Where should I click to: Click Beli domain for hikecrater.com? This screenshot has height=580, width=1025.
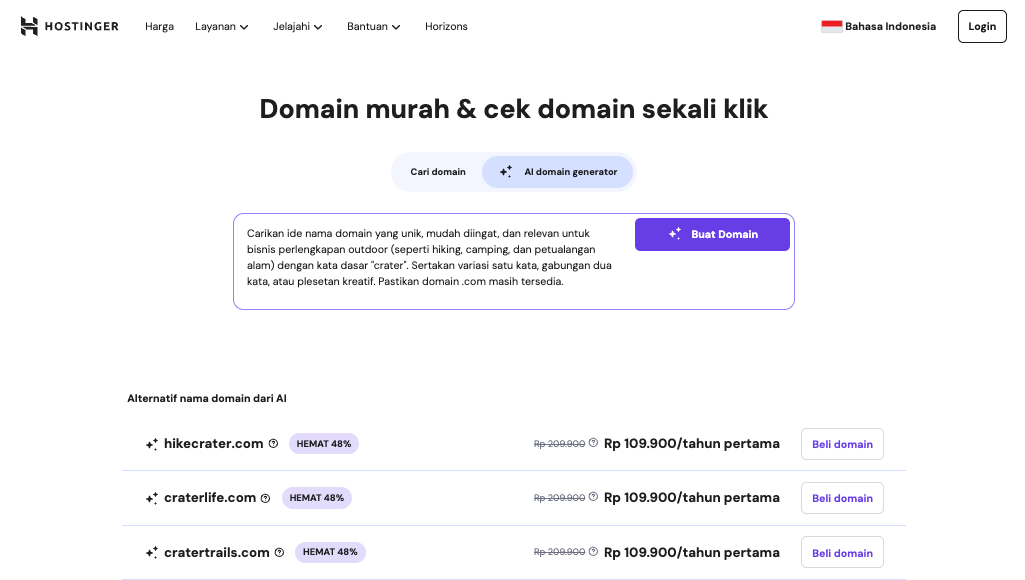click(x=842, y=443)
